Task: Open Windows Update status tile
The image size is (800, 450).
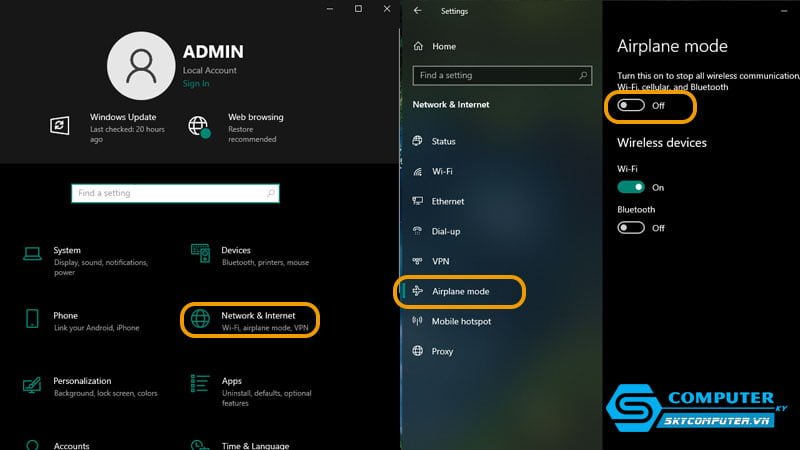Action: click(108, 128)
